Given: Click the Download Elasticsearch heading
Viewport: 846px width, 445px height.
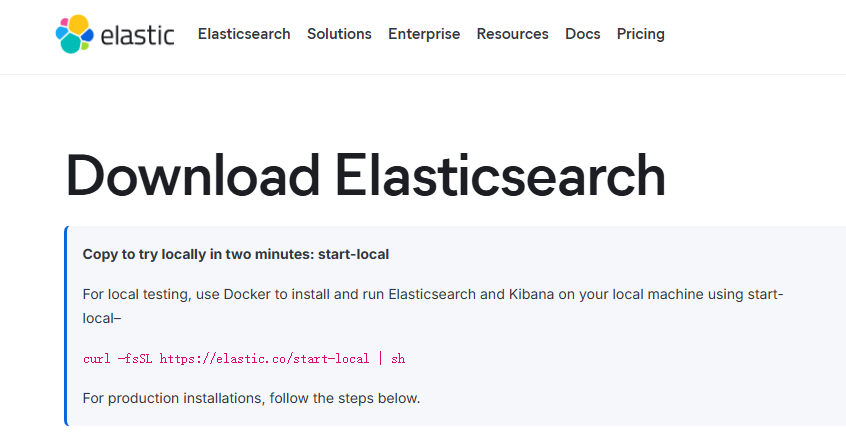Looking at the screenshot, I should [366, 175].
